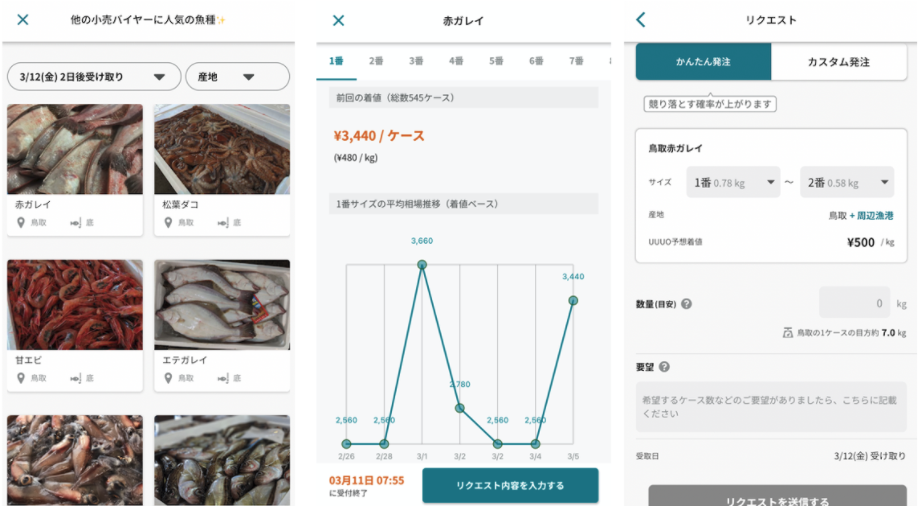Image resolution: width=918 pixels, height=507 pixels.
Task: Switch to カスタム発注 ordering mode
Action: (x=838, y=61)
